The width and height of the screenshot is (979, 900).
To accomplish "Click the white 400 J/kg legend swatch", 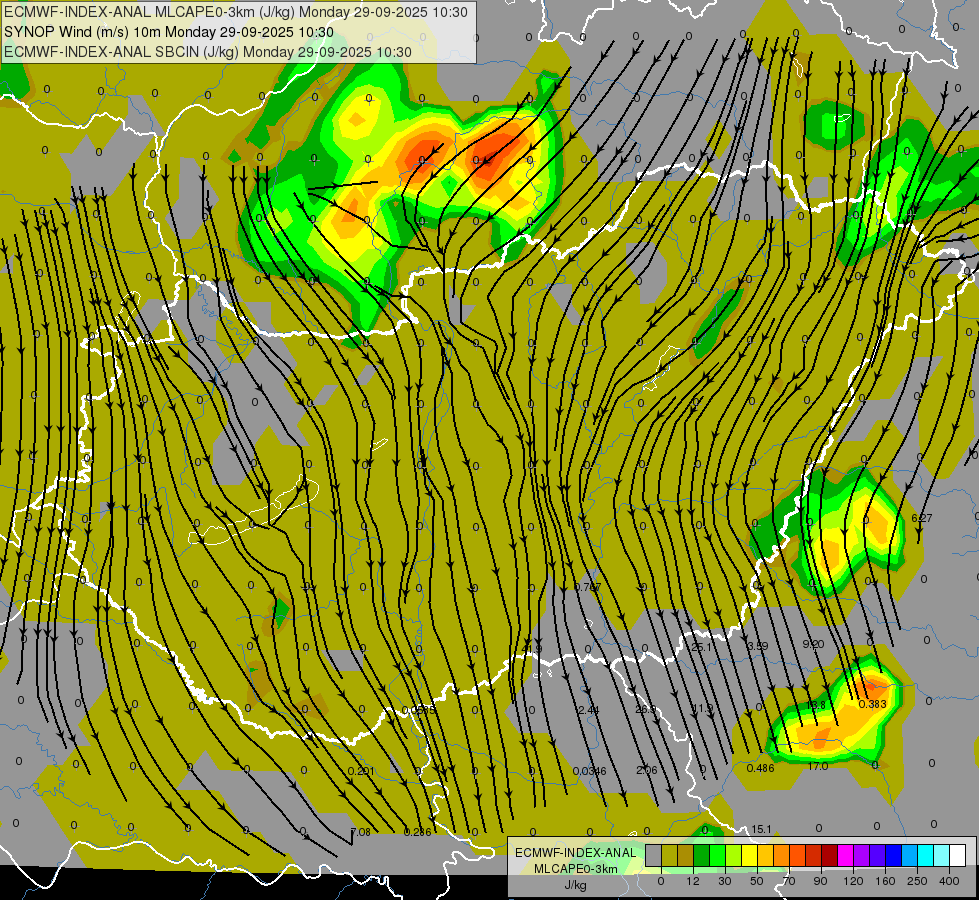I will [957, 855].
